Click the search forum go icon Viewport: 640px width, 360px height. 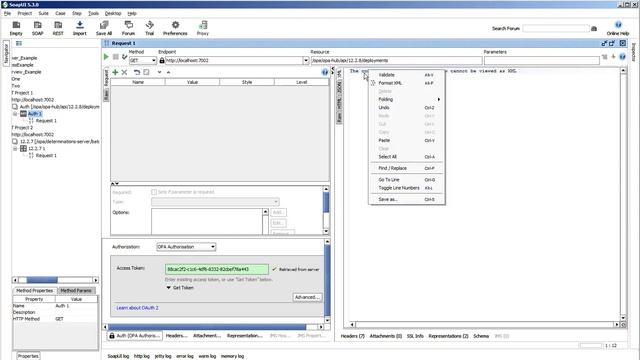pyautogui.click(x=594, y=29)
